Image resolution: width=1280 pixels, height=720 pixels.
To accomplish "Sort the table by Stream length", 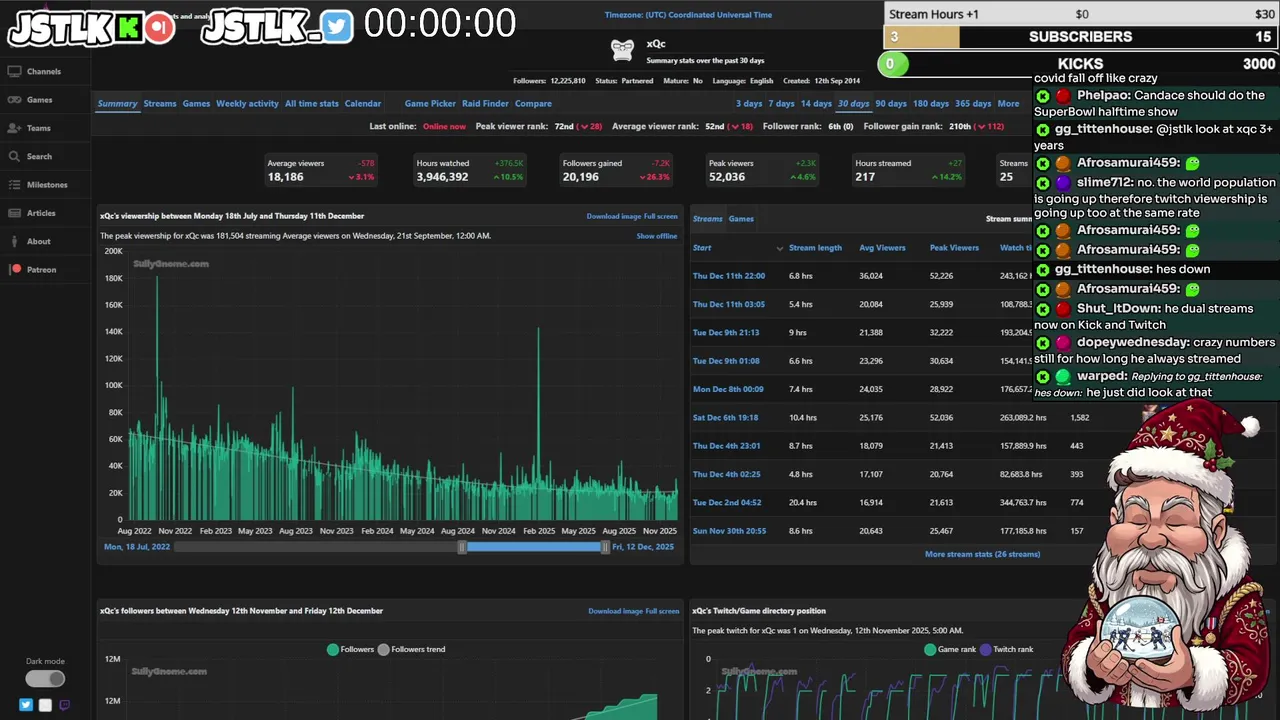I will [x=815, y=248].
